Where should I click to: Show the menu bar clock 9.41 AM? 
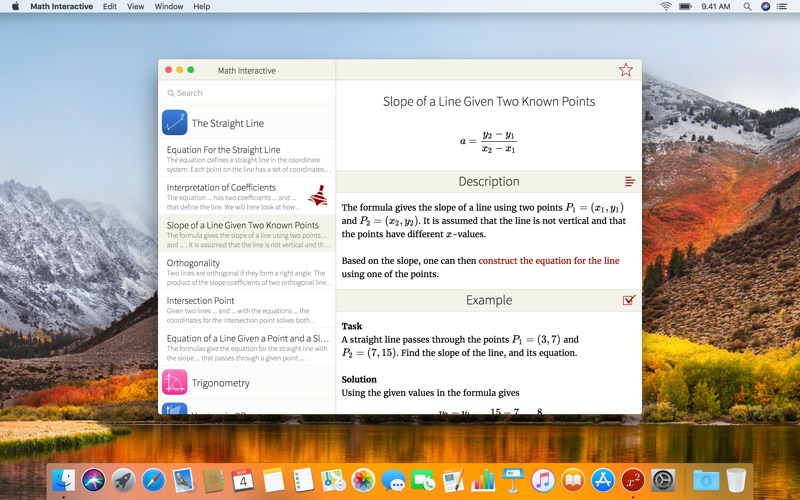point(715,6)
